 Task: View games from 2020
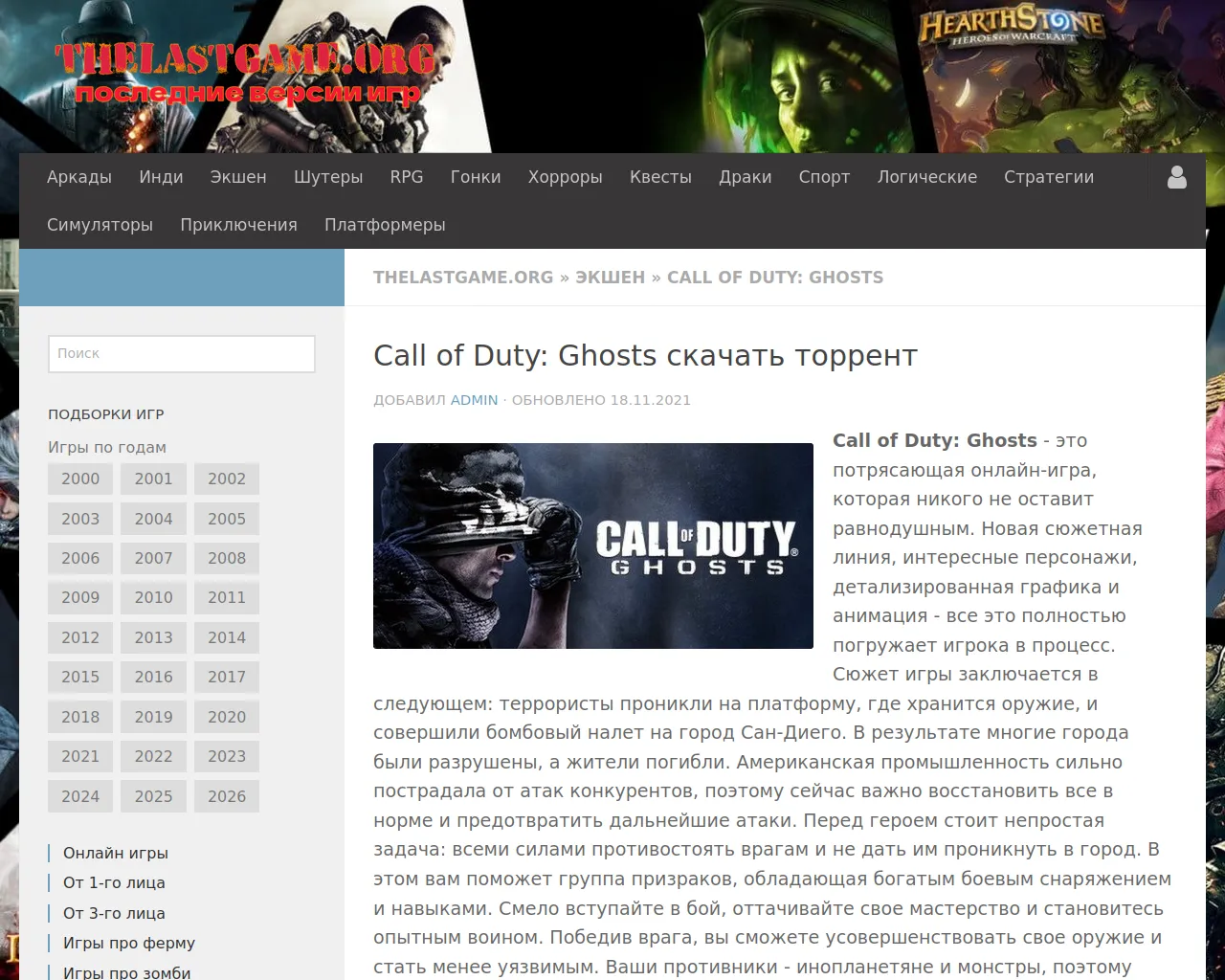tap(227, 718)
